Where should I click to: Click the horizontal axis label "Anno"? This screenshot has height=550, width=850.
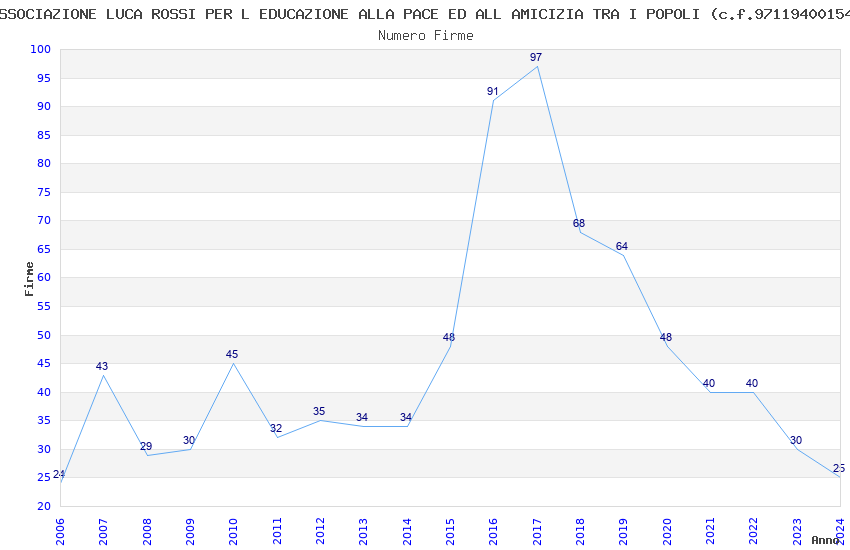[x=825, y=540]
